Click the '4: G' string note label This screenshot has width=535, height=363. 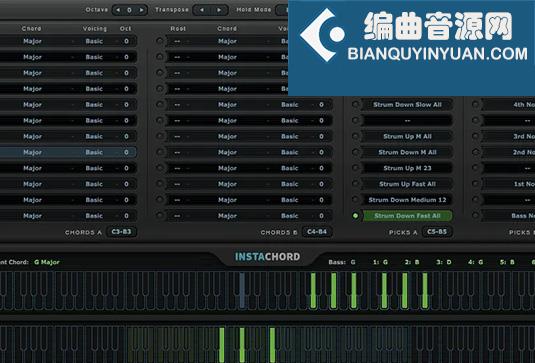click(475, 262)
